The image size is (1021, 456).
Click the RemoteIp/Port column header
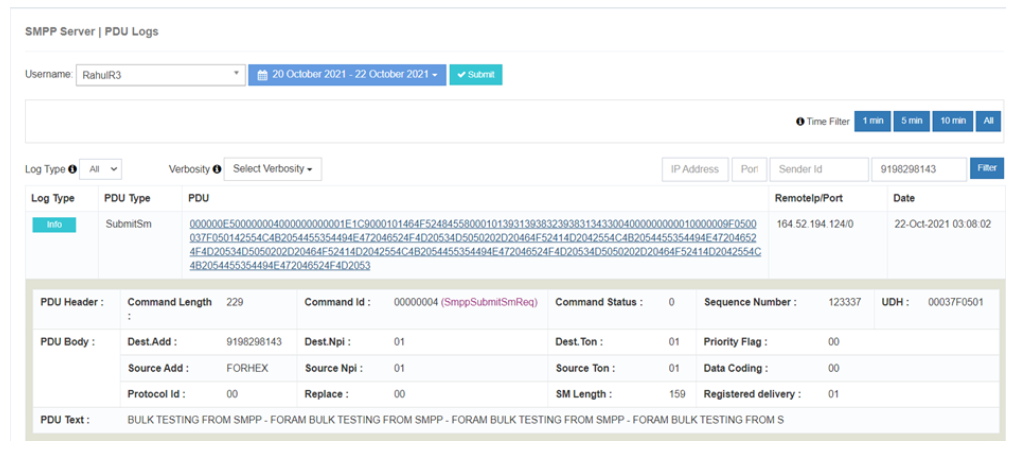click(x=807, y=198)
